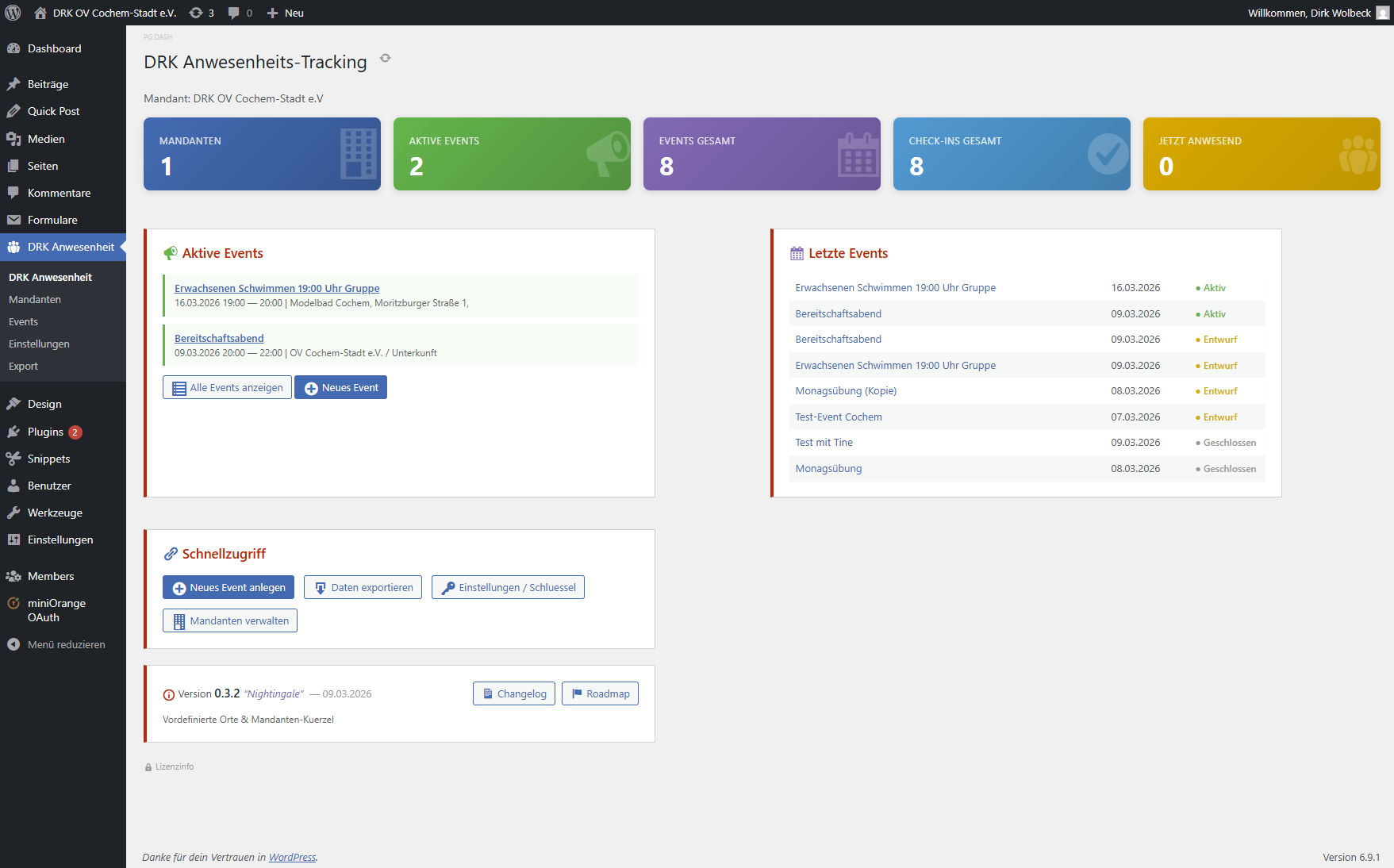
Task: Open the Test-Event Cochem link
Action: [839, 417]
